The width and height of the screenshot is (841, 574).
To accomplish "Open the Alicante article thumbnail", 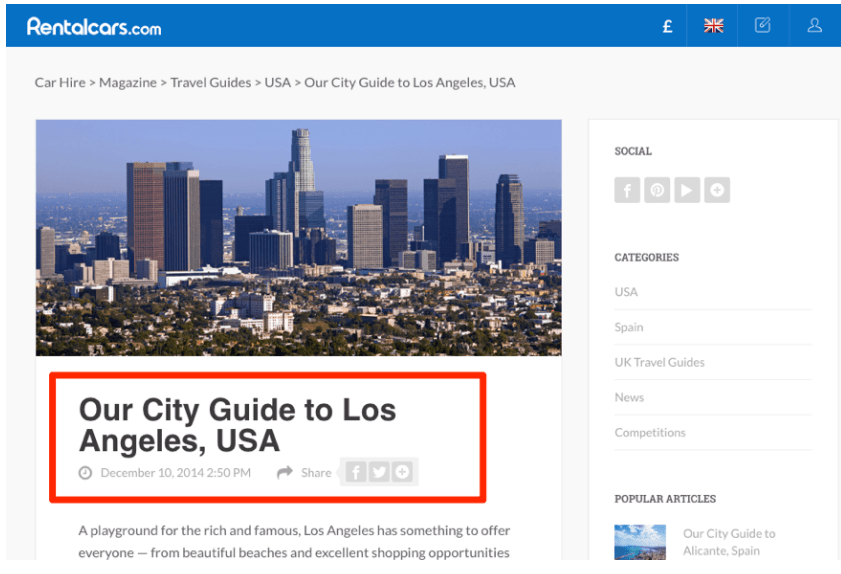I will coord(640,542).
